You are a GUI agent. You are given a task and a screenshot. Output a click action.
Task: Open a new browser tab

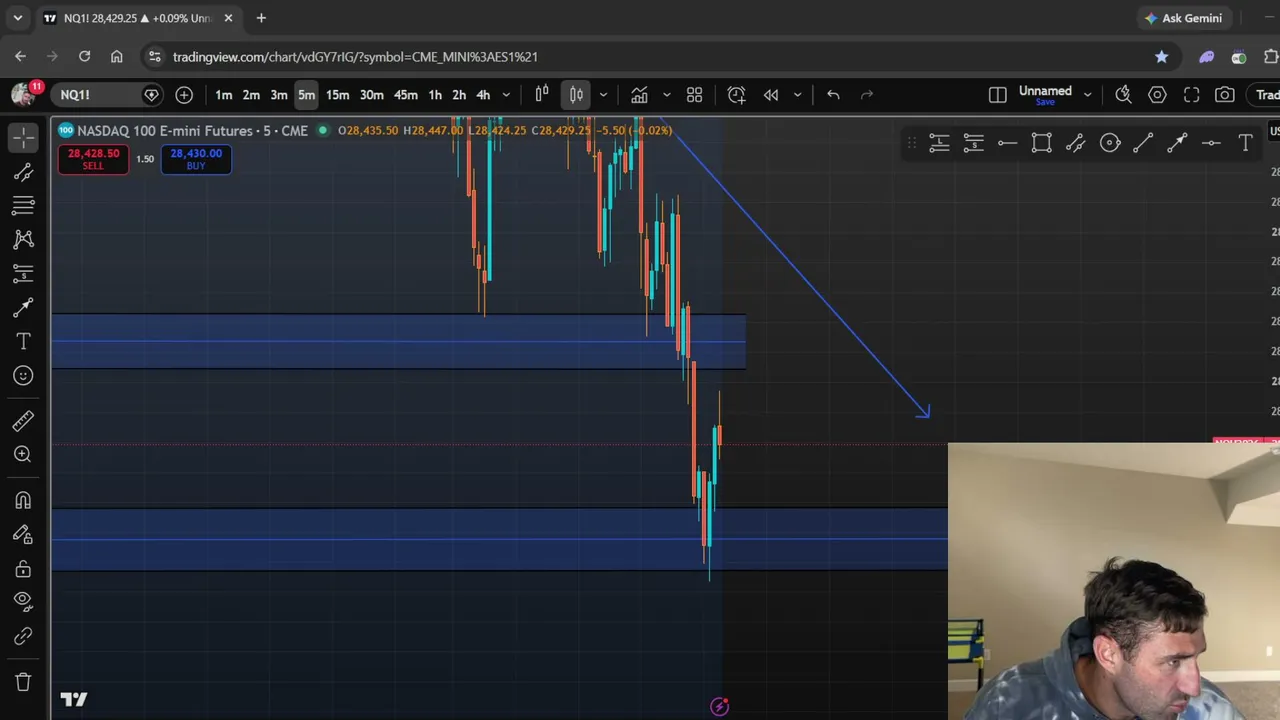tap(261, 18)
